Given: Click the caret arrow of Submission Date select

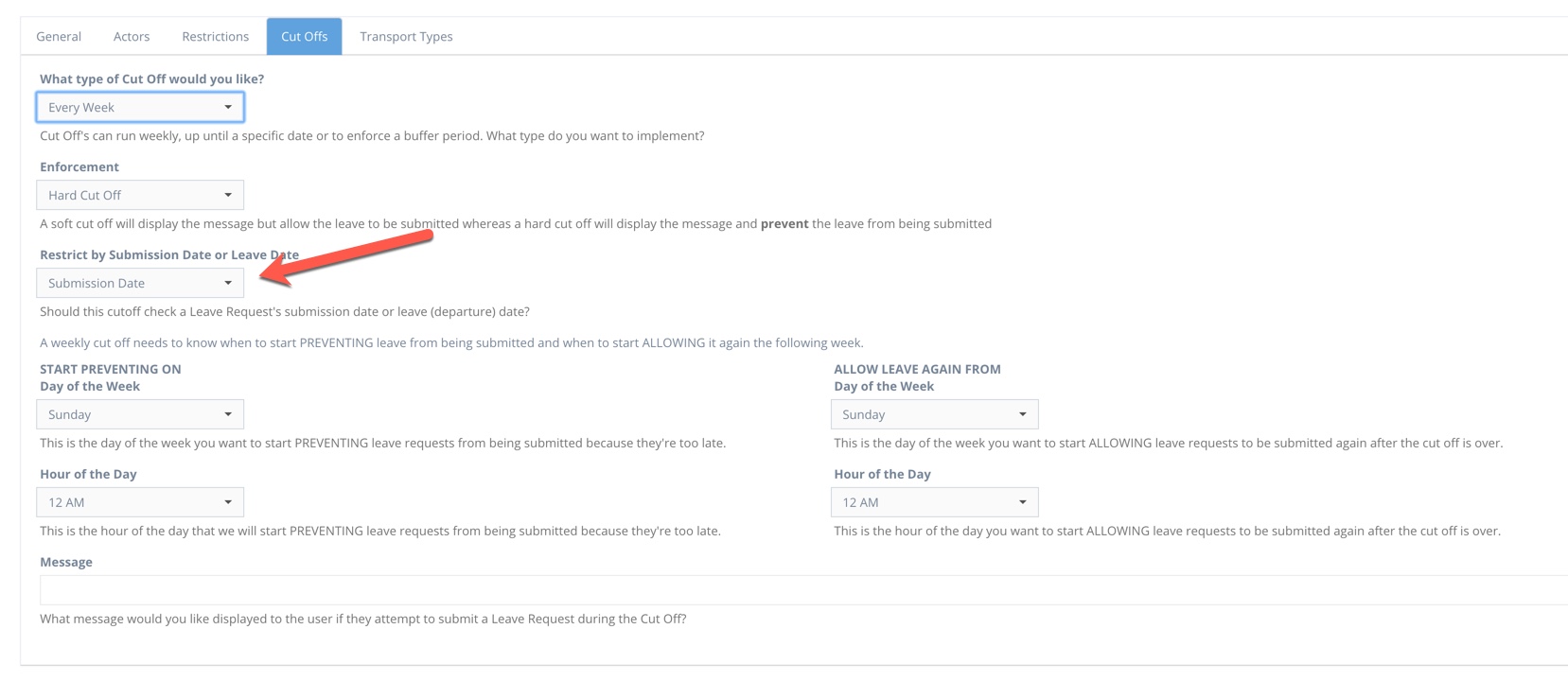Looking at the screenshot, I should (x=228, y=283).
